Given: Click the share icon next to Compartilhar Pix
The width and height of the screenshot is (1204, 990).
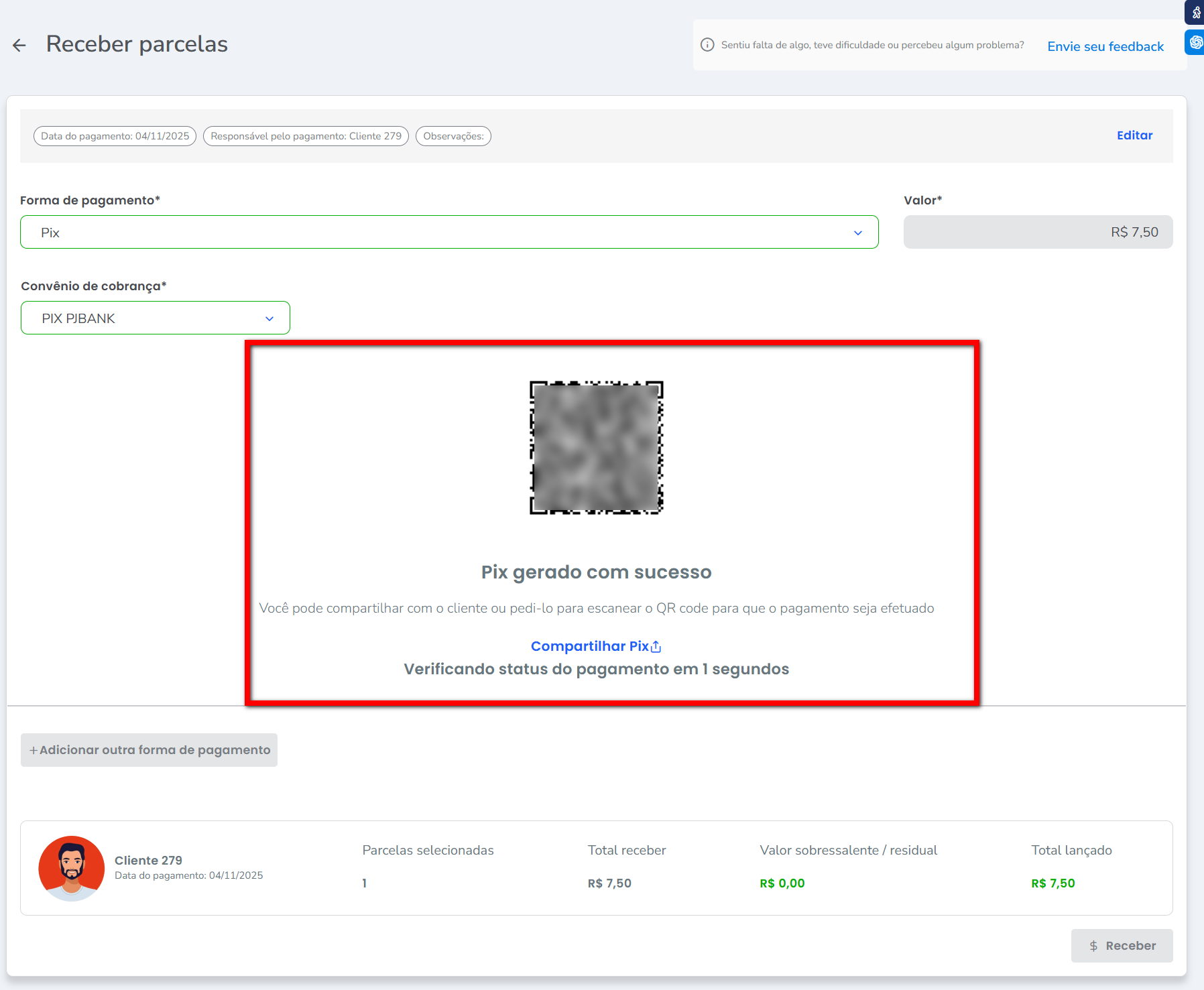Looking at the screenshot, I should pyautogui.click(x=656, y=647).
